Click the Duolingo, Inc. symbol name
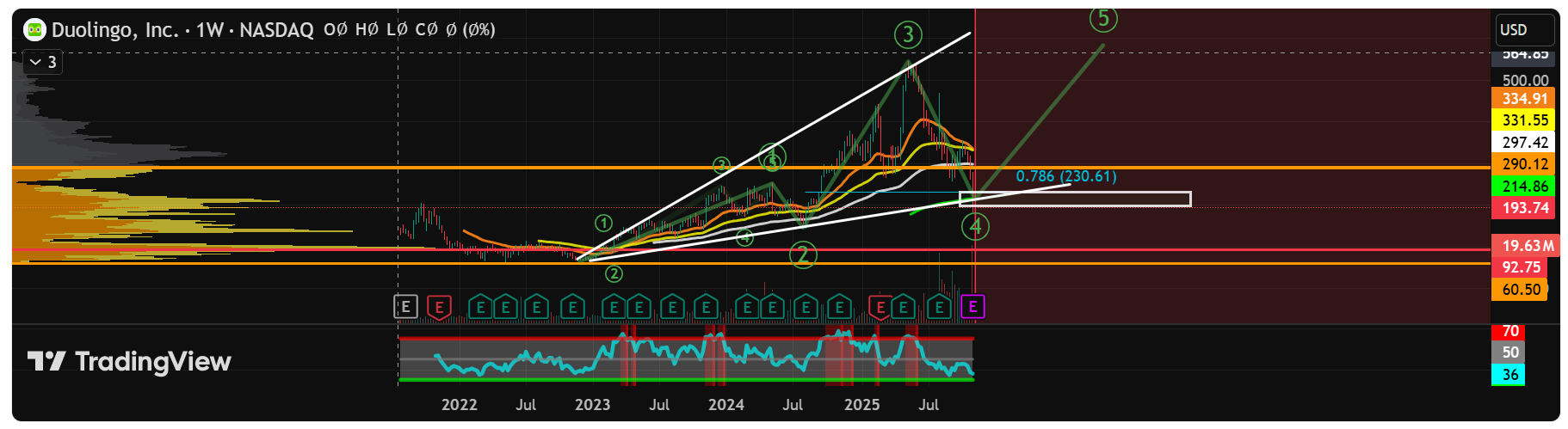1568x429 pixels. [x=114, y=30]
